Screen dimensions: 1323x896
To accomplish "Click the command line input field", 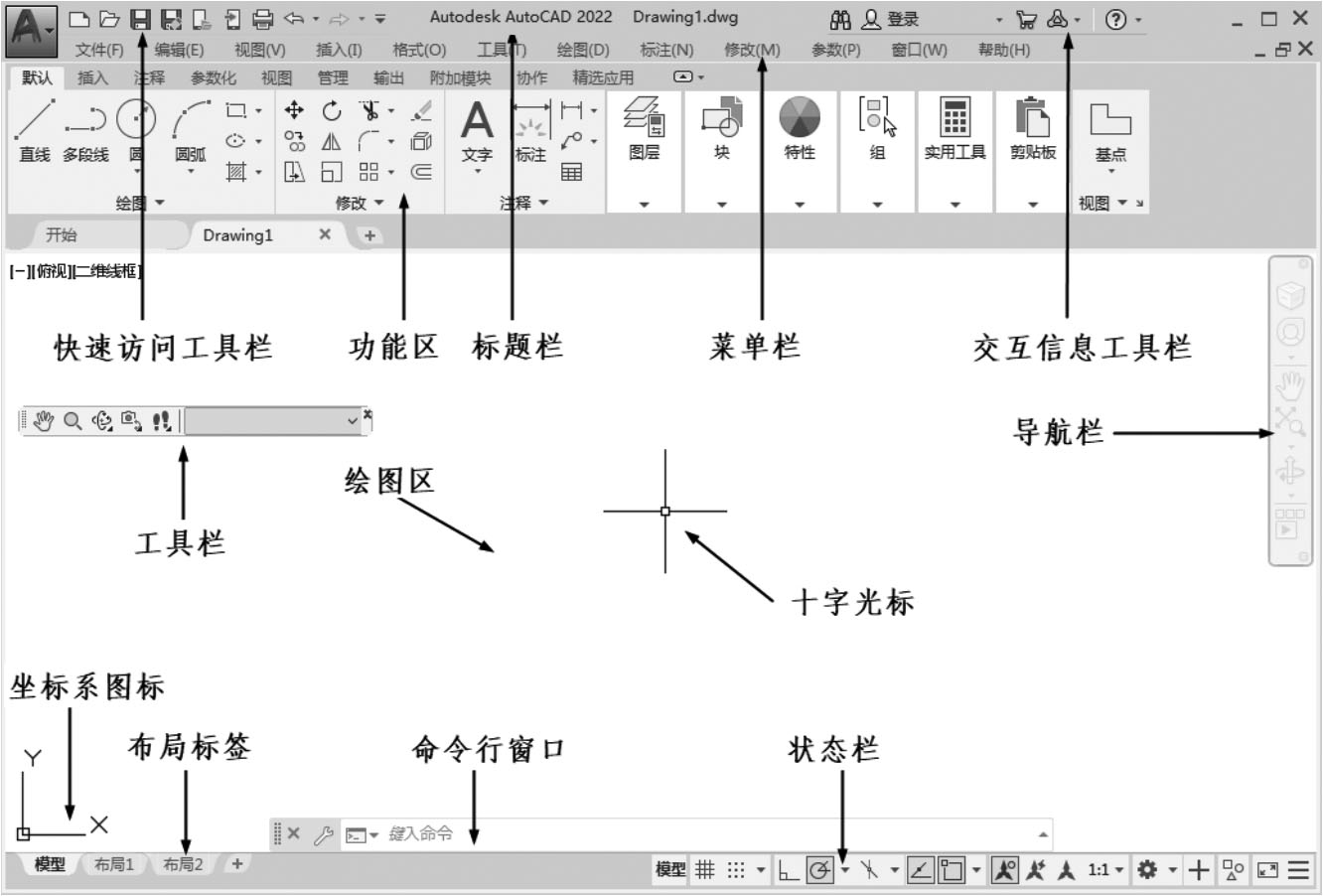I will pyautogui.click(x=695, y=834).
